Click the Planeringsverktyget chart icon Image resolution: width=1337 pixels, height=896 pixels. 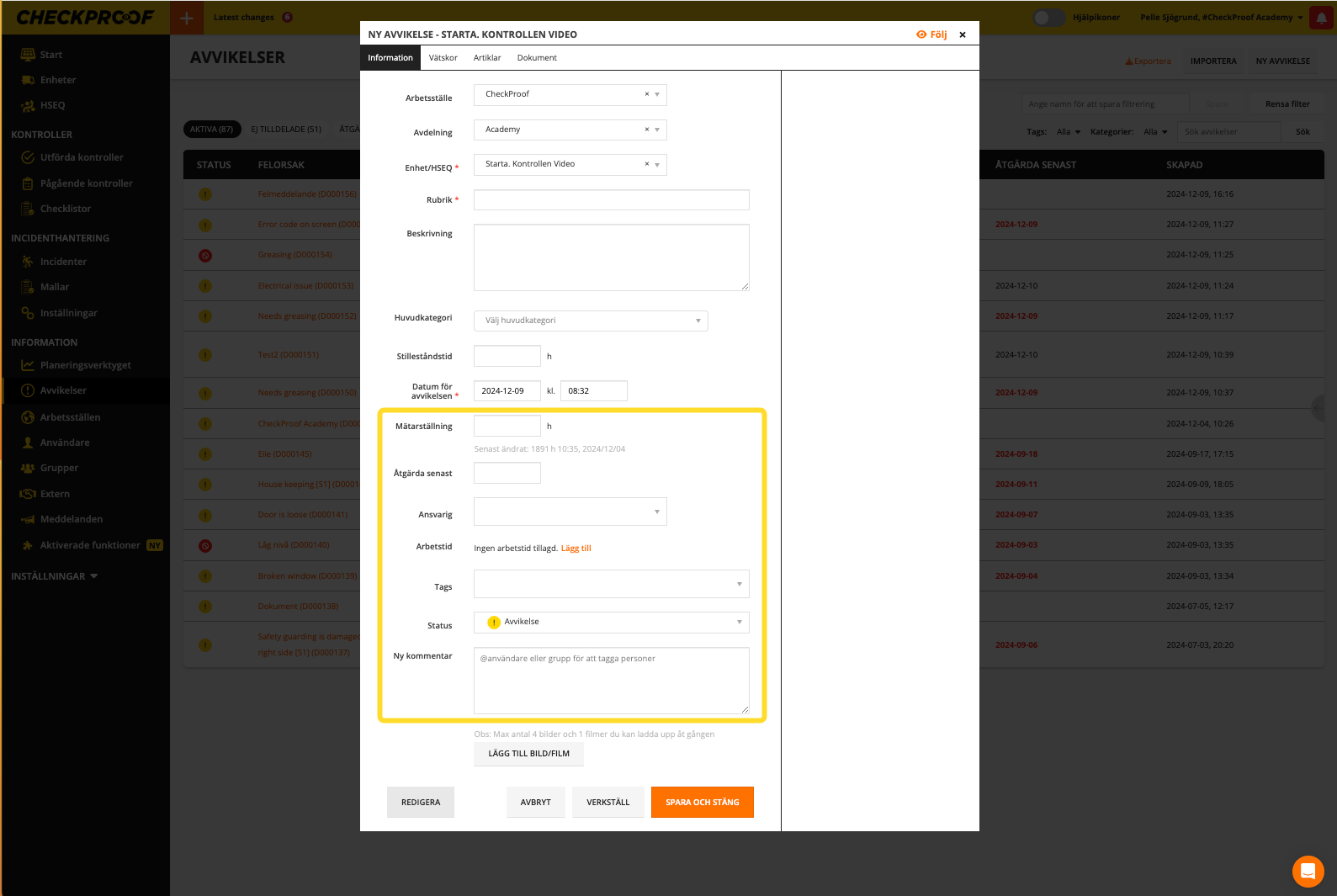point(28,365)
